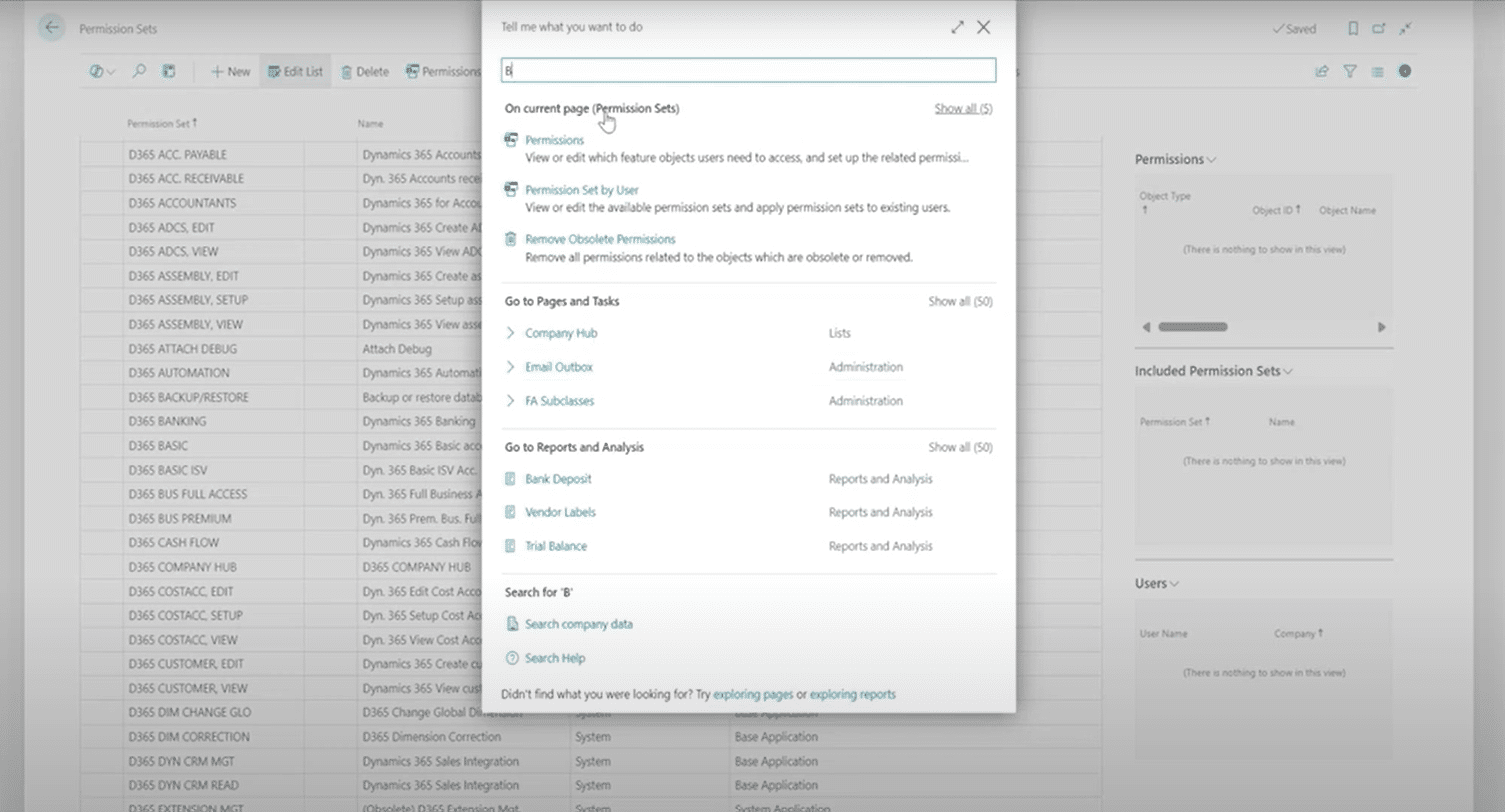Open the FA Subclasses page result
Image resolution: width=1505 pixels, height=812 pixels.
[x=559, y=401]
